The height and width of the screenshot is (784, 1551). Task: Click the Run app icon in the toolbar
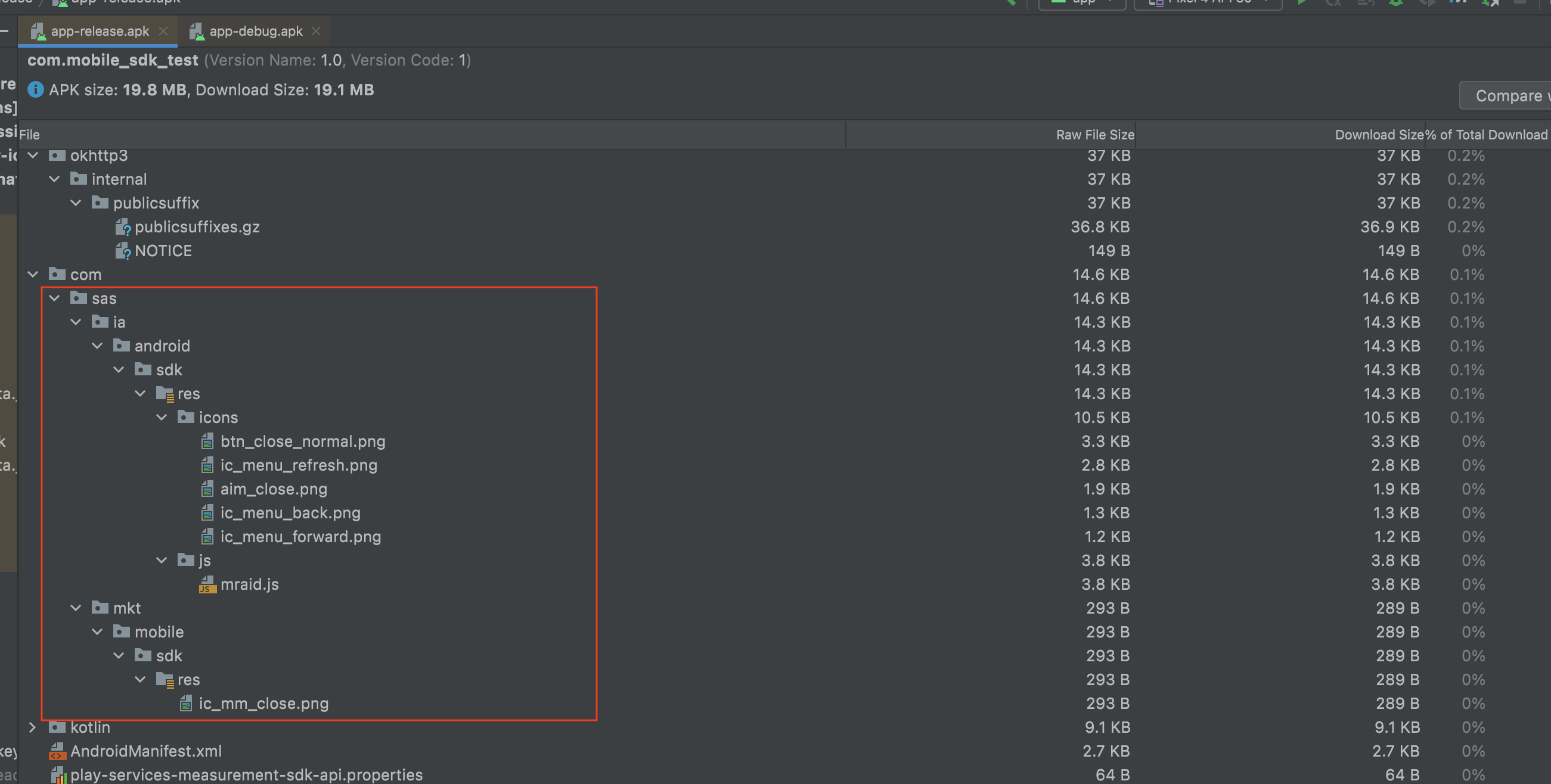click(x=1302, y=3)
